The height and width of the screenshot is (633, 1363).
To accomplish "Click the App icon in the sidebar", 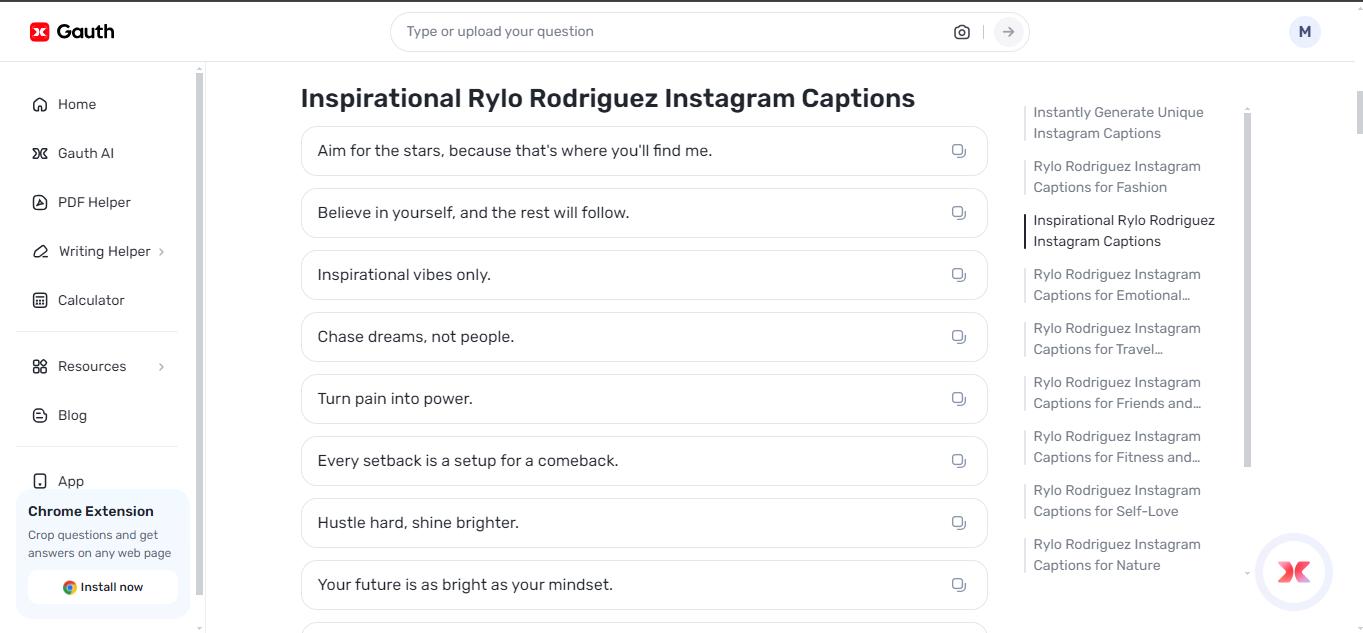I will point(39,481).
